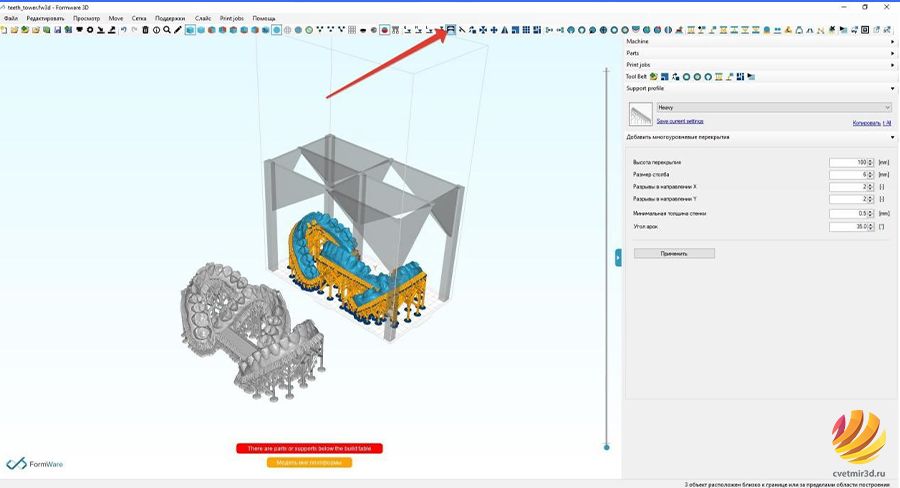
Task: Open the Просмотр menu
Action: pyautogui.click(x=86, y=18)
